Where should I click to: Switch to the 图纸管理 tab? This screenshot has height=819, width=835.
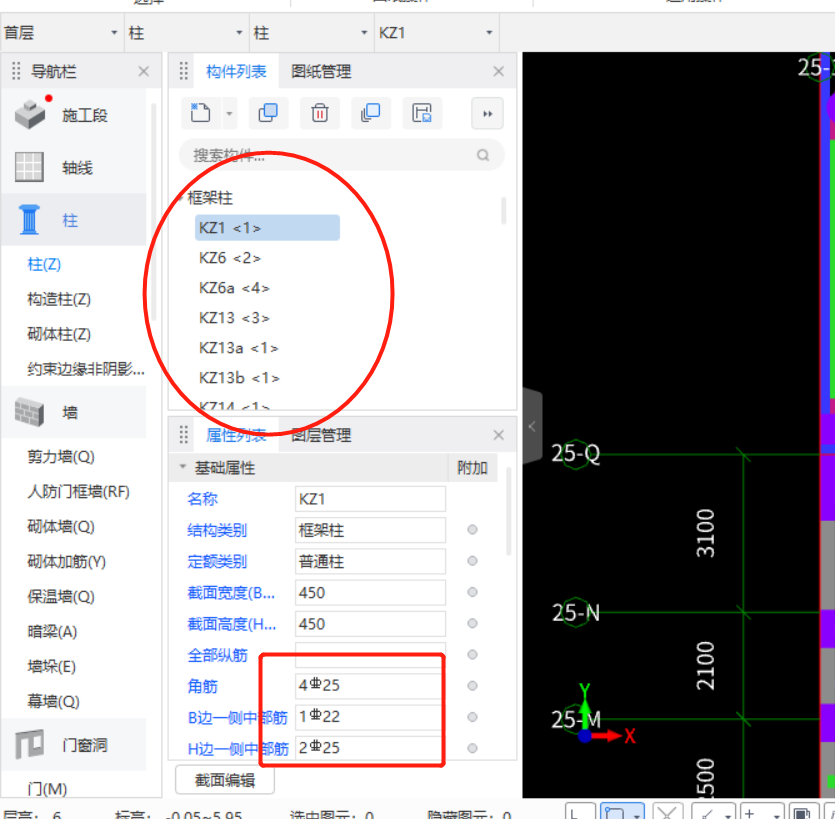click(x=321, y=71)
